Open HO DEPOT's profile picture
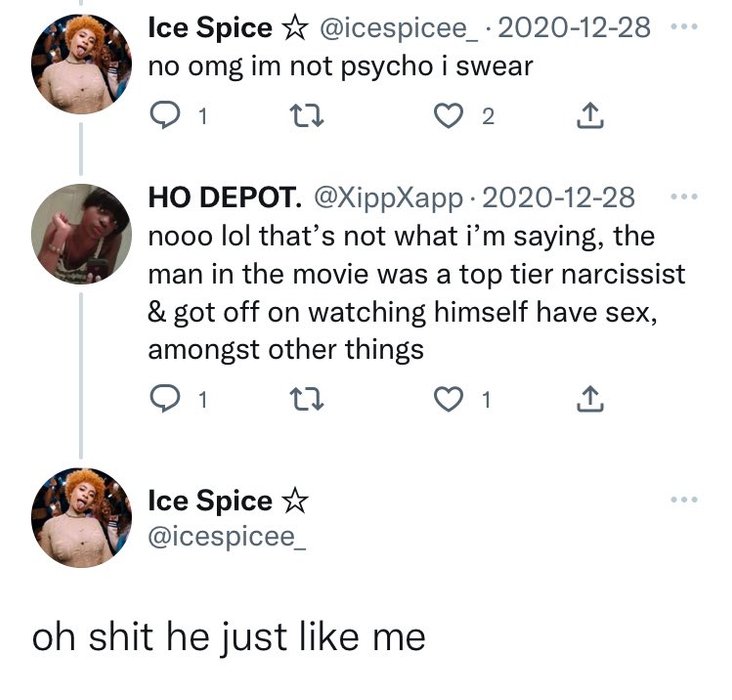The height and width of the screenshot is (700, 732). click(x=82, y=233)
